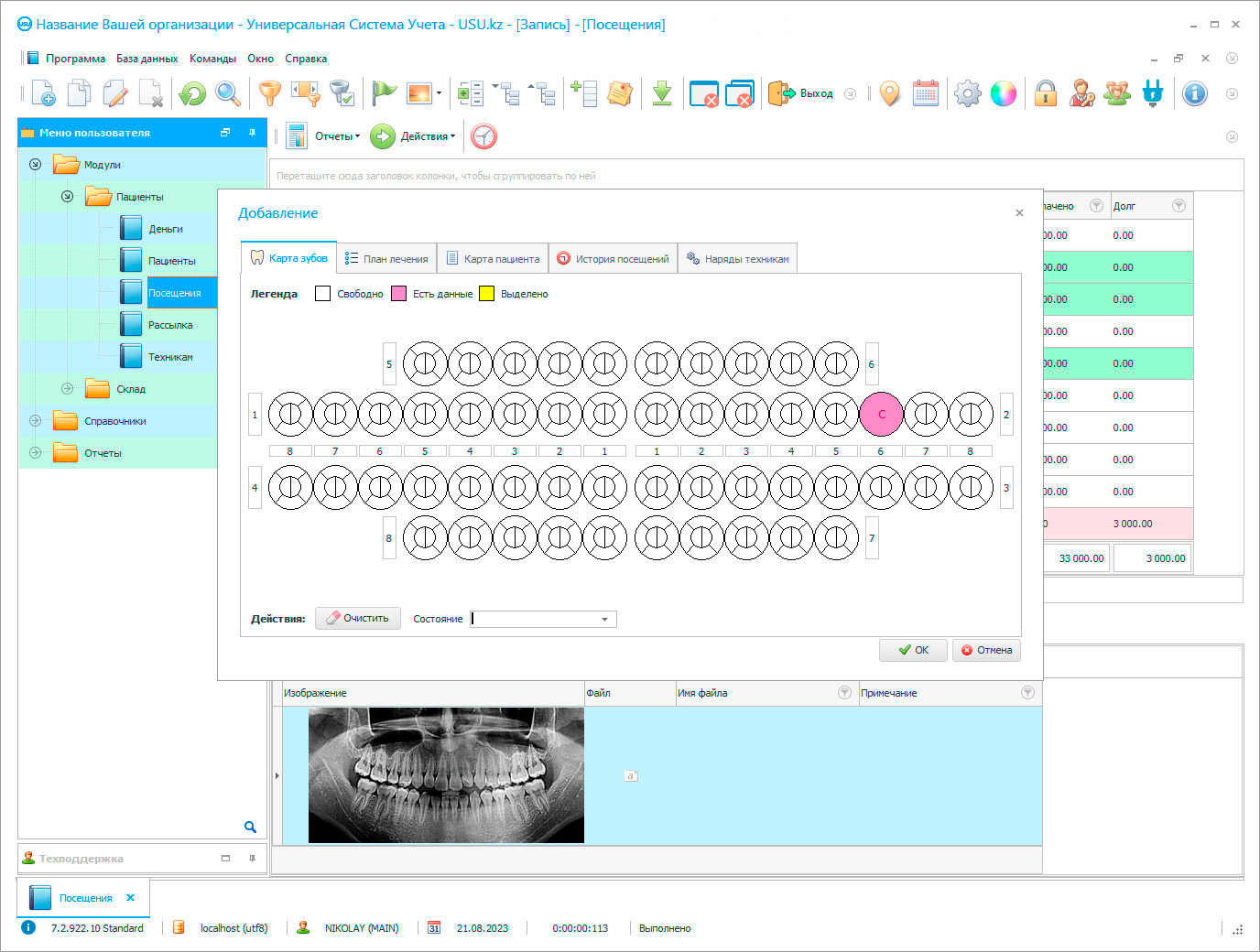This screenshot has width=1260, height=952.
Task: Open the Команды menu
Action: pos(212,59)
